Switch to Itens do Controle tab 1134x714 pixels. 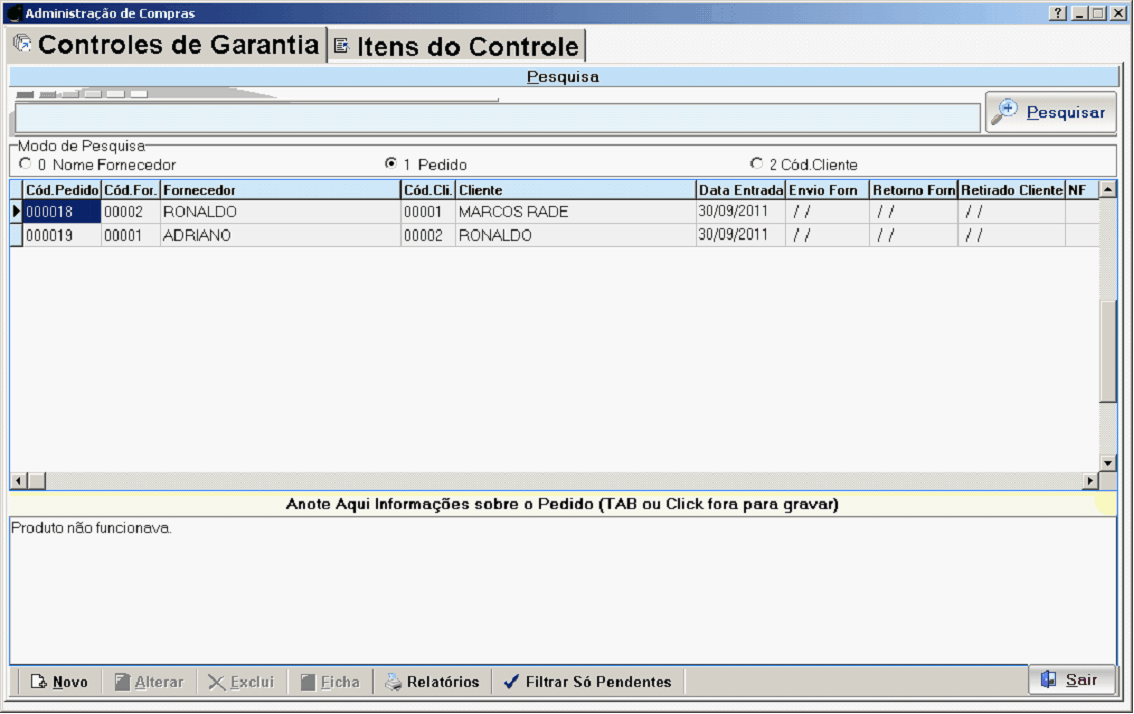click(x=456, y=47)
